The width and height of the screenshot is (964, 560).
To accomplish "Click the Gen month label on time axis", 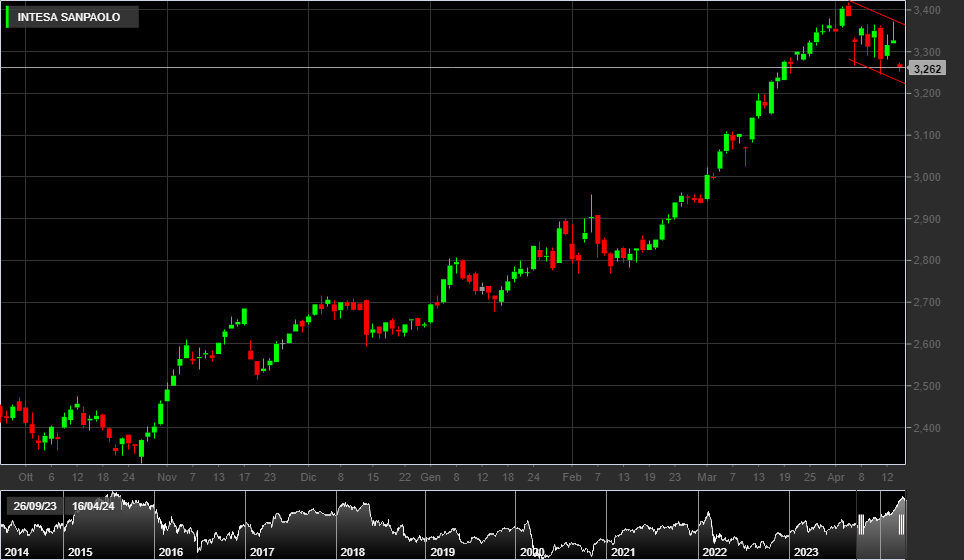I will point(430,477).
